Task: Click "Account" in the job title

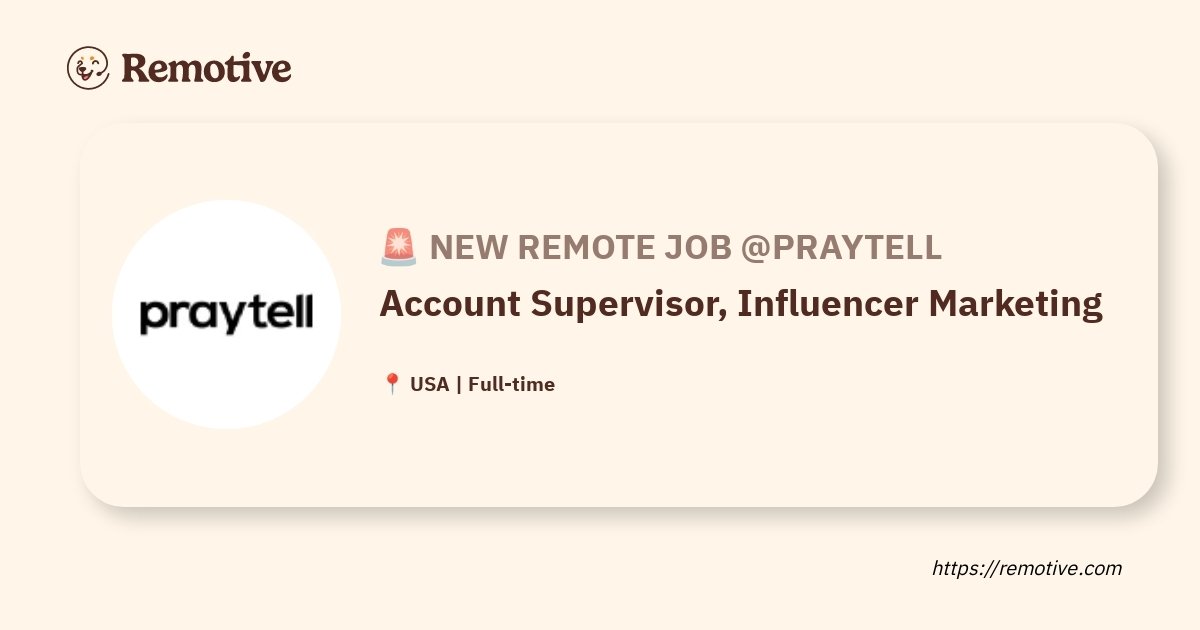Action: 449,303
